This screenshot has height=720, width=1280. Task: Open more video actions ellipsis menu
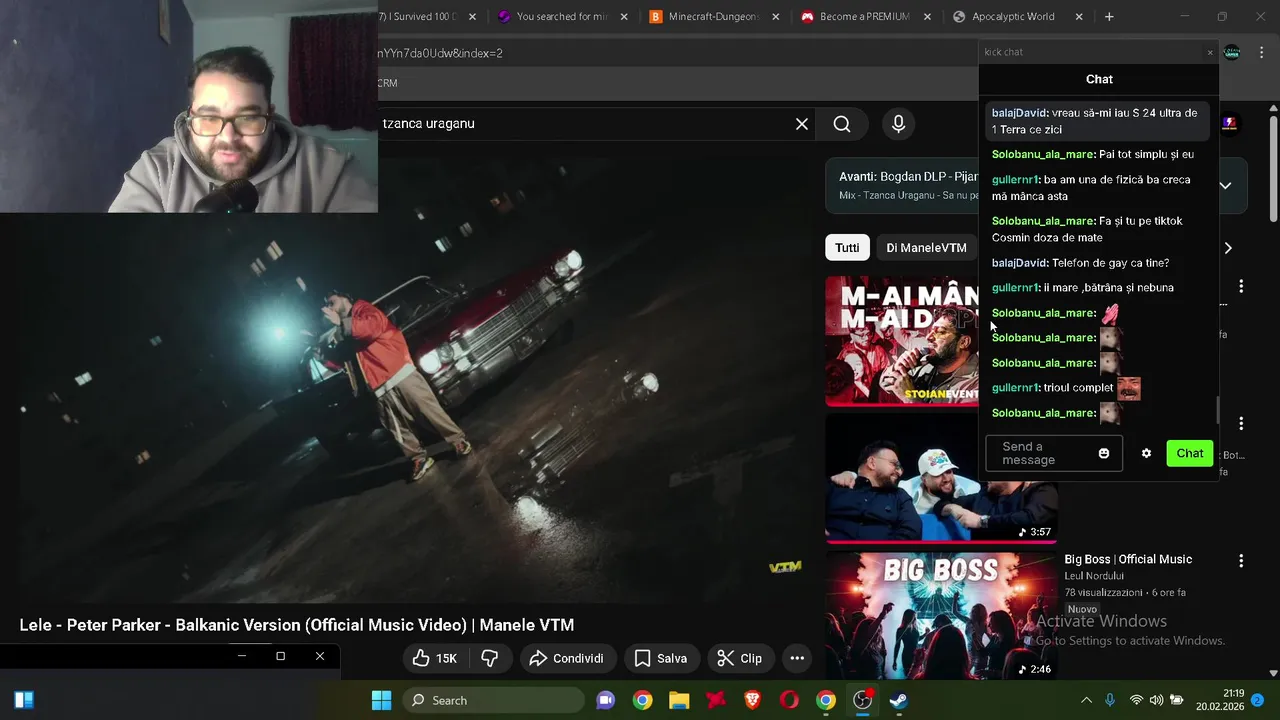tap(797, 658)
